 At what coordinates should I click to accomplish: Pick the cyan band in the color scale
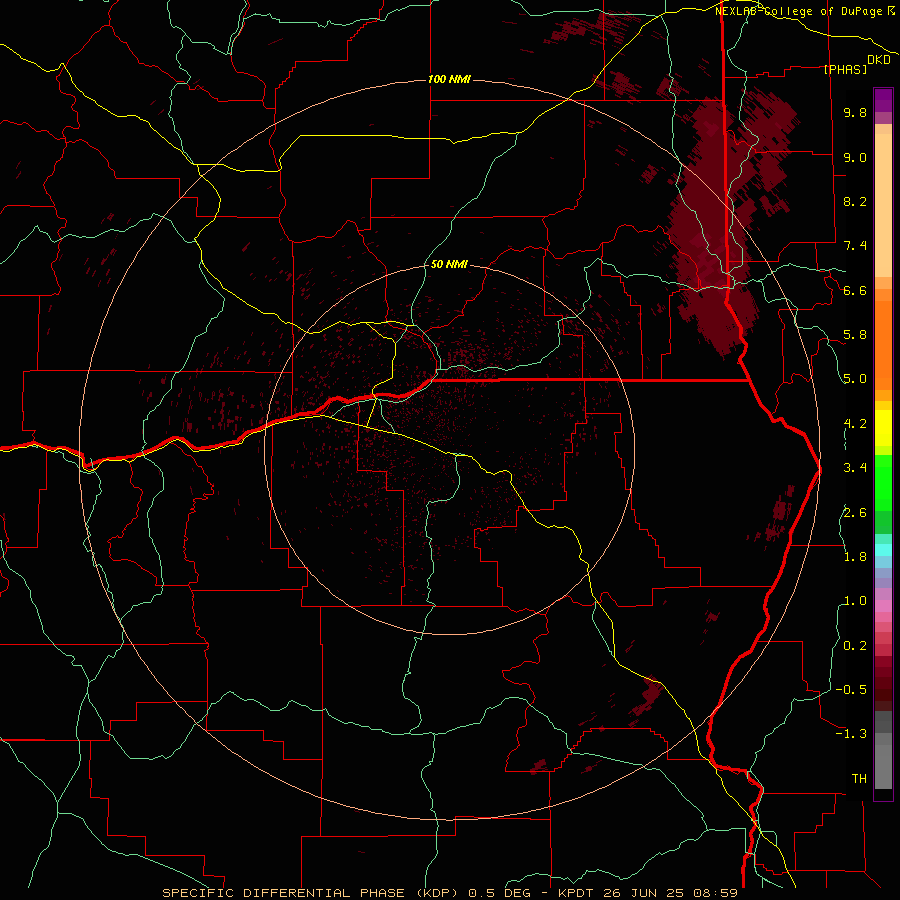coord(883,550)
